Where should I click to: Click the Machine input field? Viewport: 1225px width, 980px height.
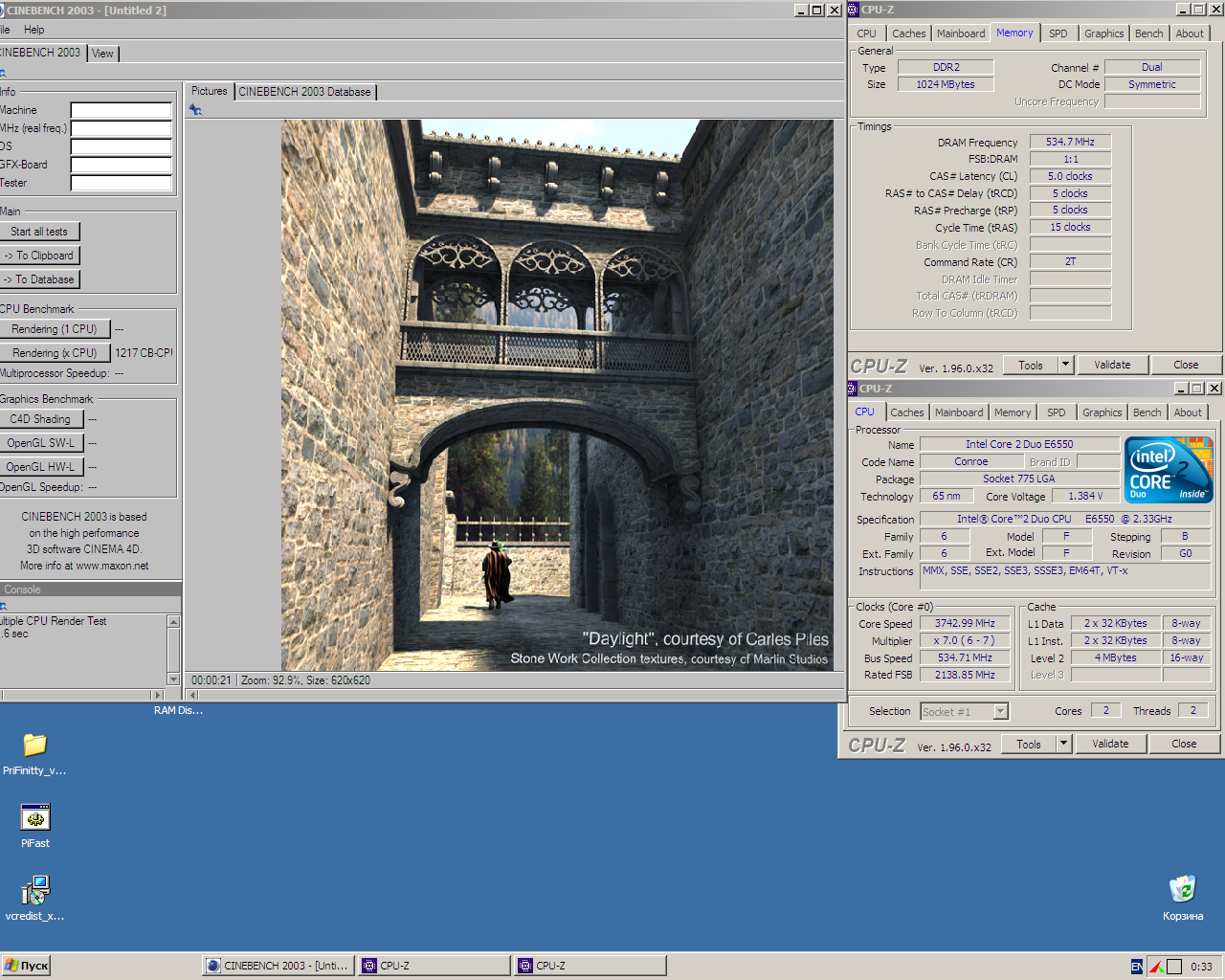pyautogui.click(x=122, y=110)
